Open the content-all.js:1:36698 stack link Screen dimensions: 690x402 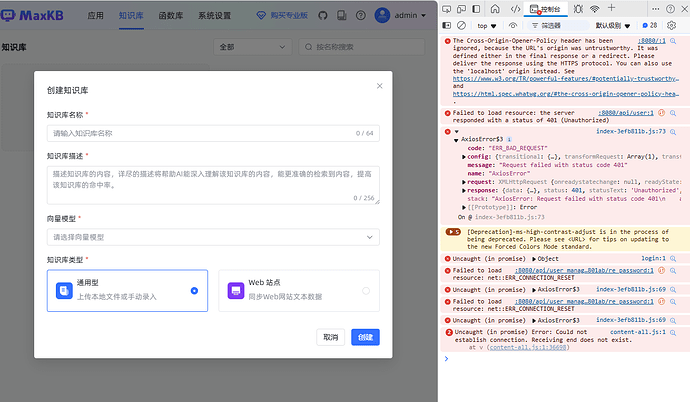[x=528, y=347]
